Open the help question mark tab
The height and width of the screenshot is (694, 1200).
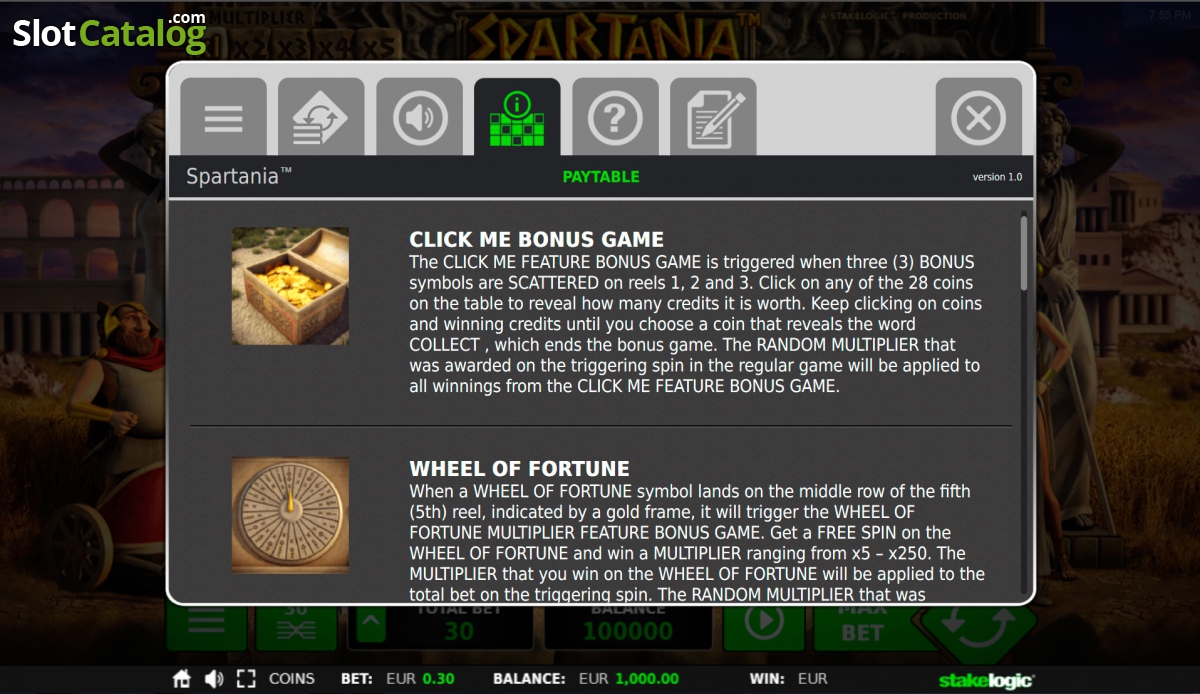click(615, 117)
